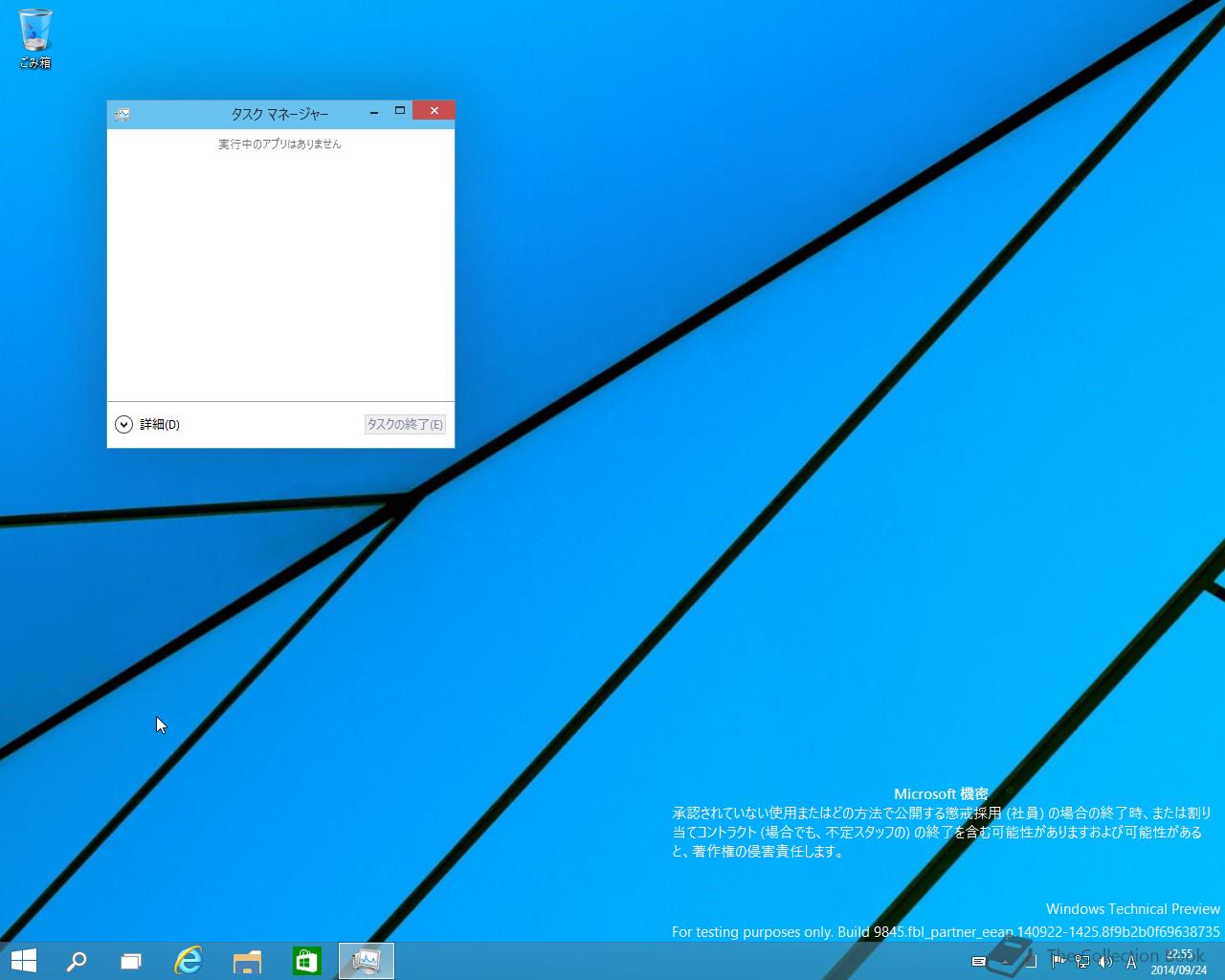Open Task View from the taskbar
This screenshot has height=980, width=1225.
pyautogui.click(x=131, y=961)
